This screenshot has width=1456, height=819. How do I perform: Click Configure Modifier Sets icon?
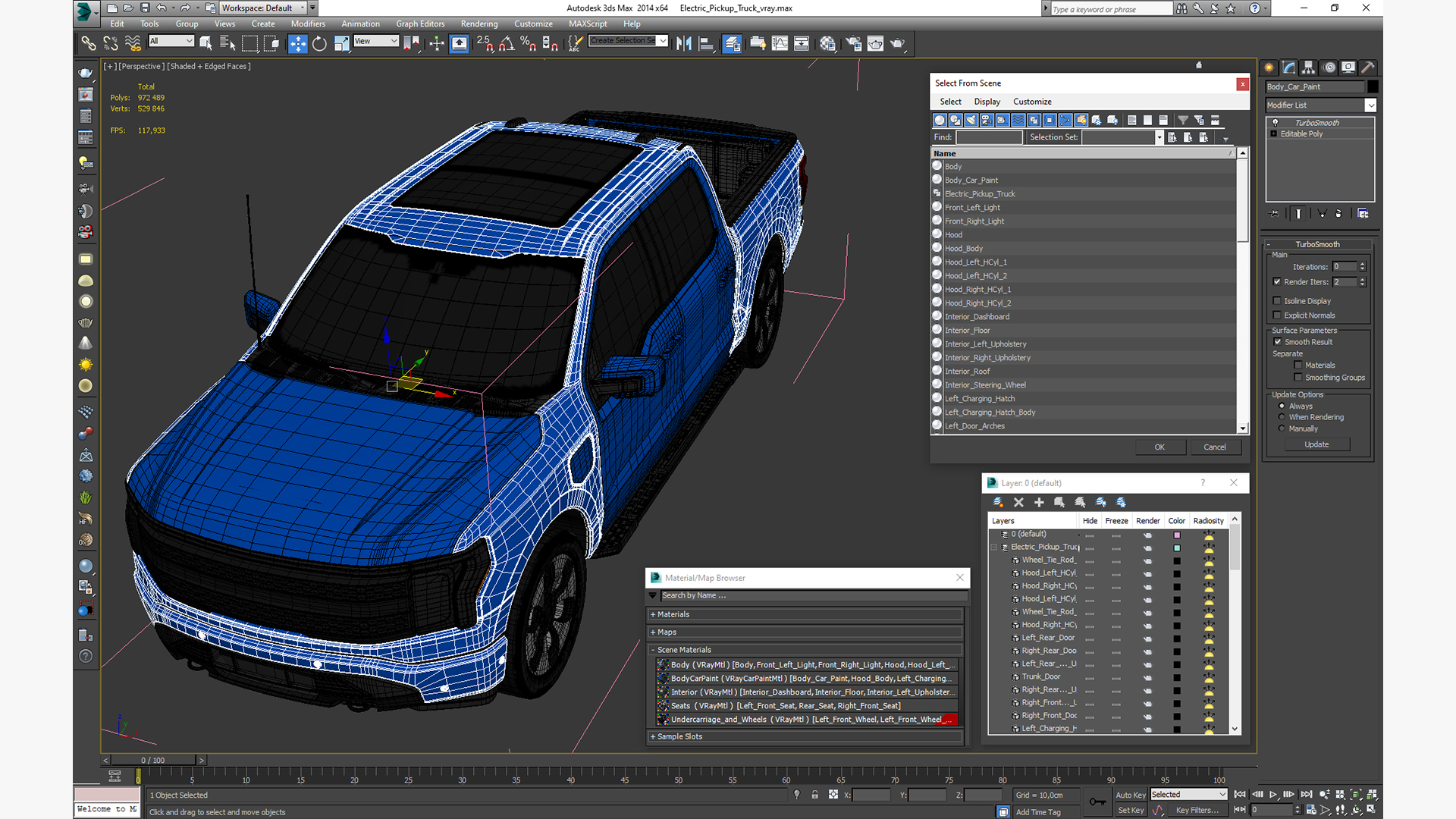(x=1363, y=214)
